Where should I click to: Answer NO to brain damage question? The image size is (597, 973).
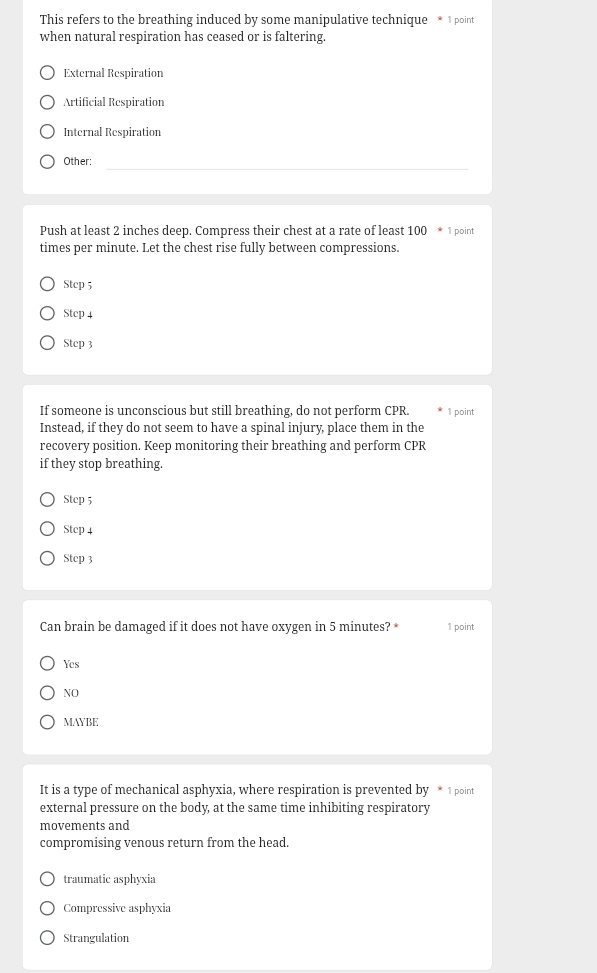tap(47, 693)
